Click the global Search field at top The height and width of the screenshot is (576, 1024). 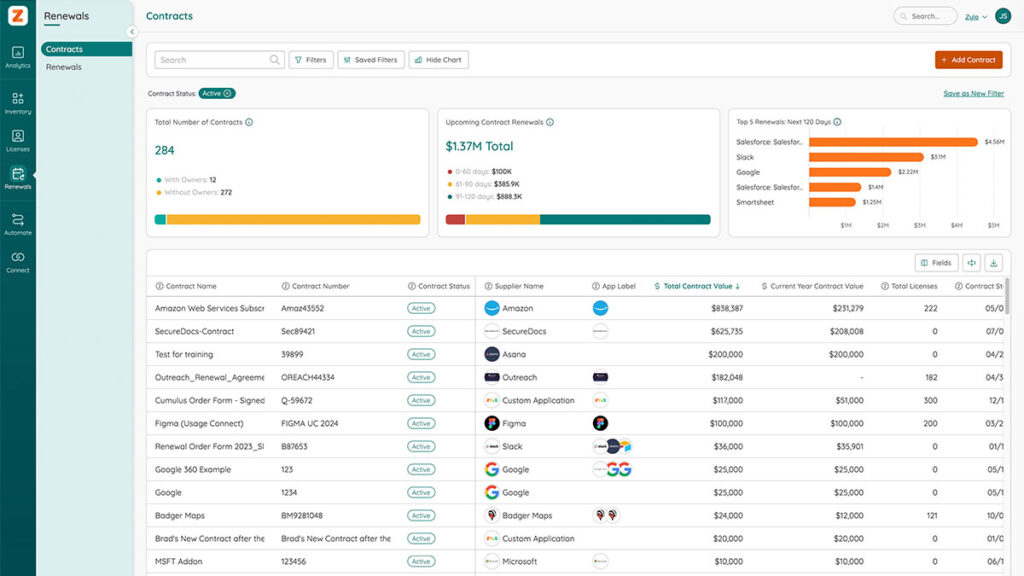pos(925,16)
